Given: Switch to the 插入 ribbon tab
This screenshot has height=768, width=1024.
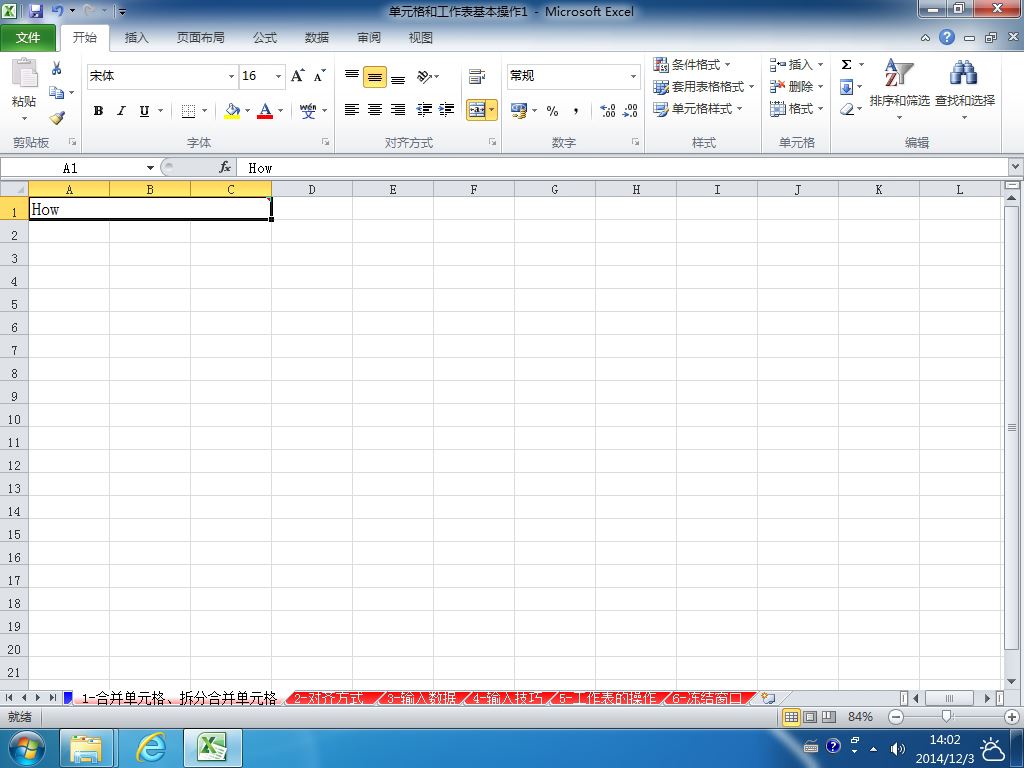Looking at the screenshot, I should tap(136, 38).
